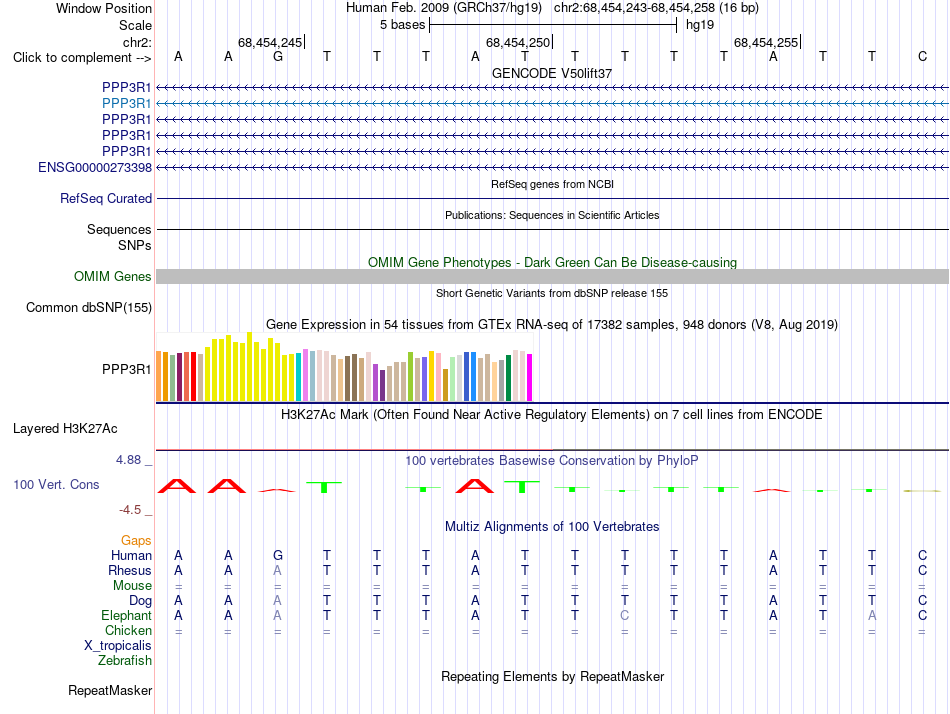Click the faded A in the Rhesus row
Viewport: 950px width, 714px height.
[x=277, y=570]
